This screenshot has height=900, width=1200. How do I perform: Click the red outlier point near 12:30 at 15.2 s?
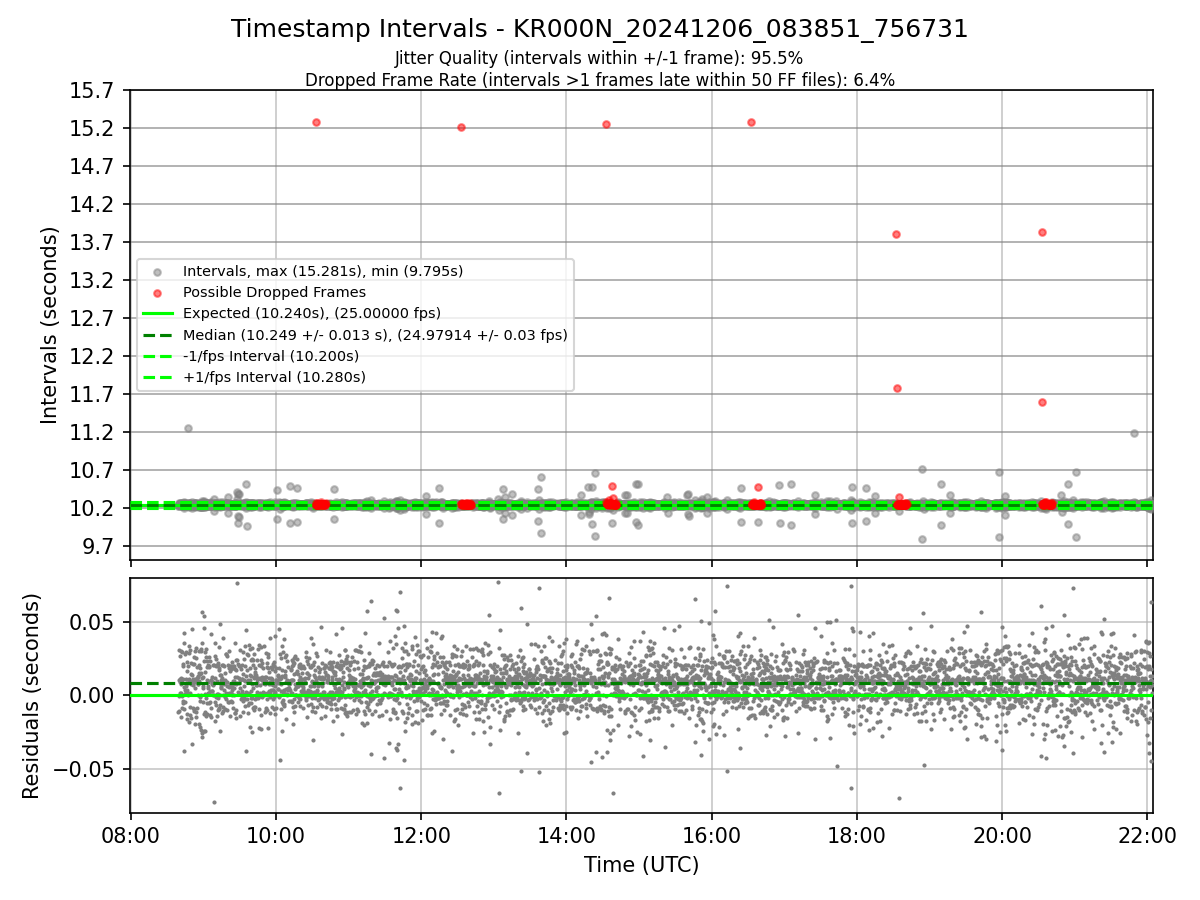point(461,127)
